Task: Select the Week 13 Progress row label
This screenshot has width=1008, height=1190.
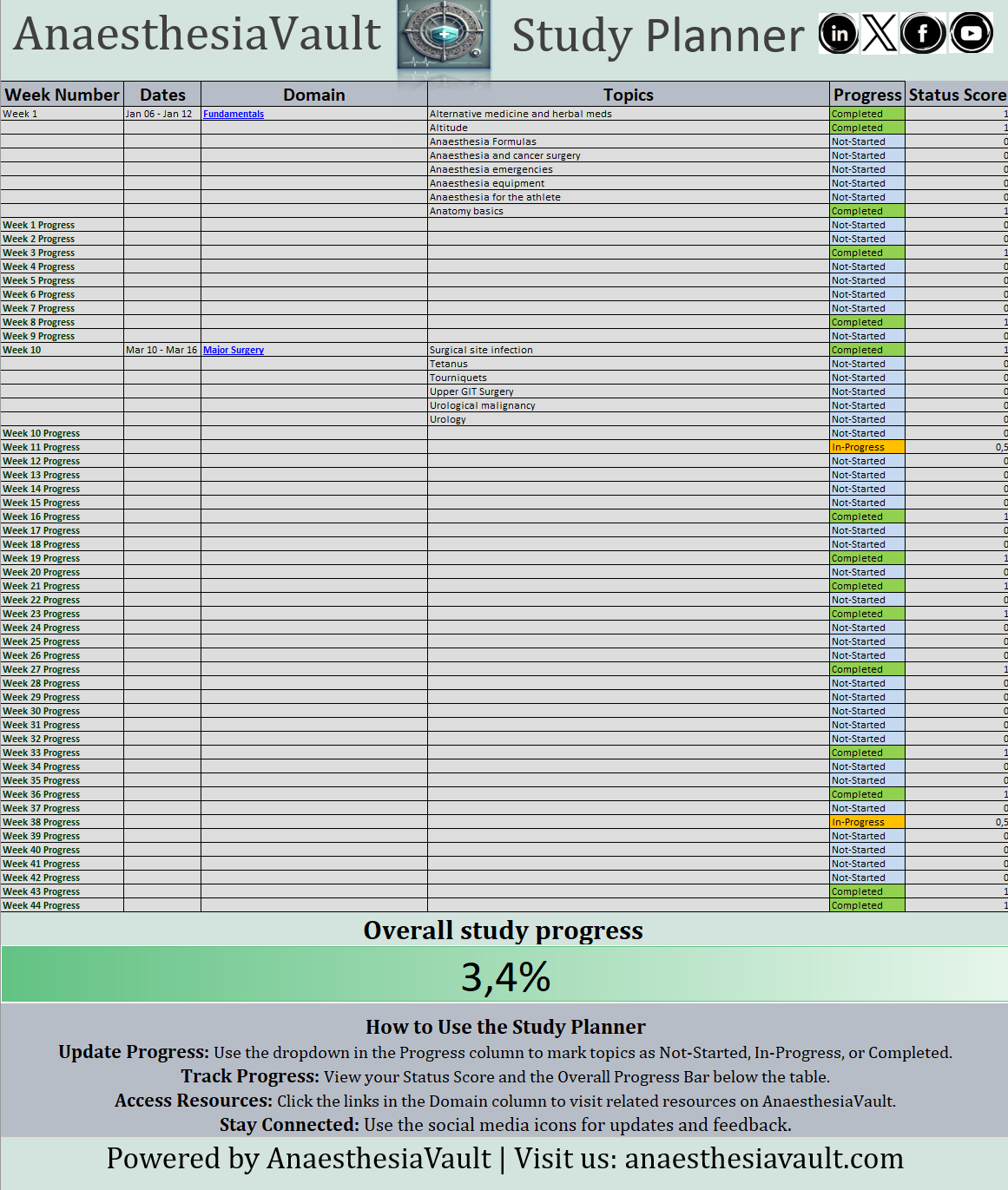Action: 62,475
